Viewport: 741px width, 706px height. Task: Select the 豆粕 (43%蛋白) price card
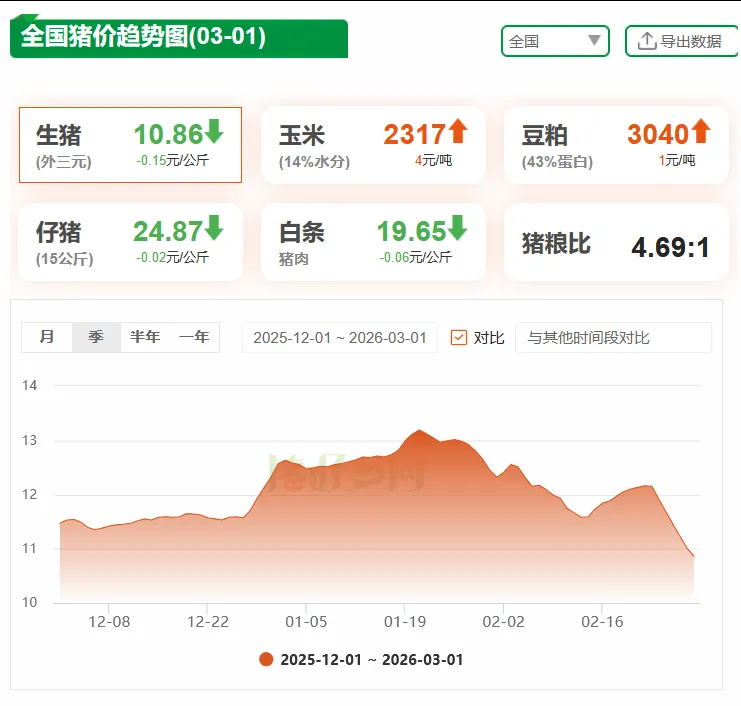[x=616, y=145]
